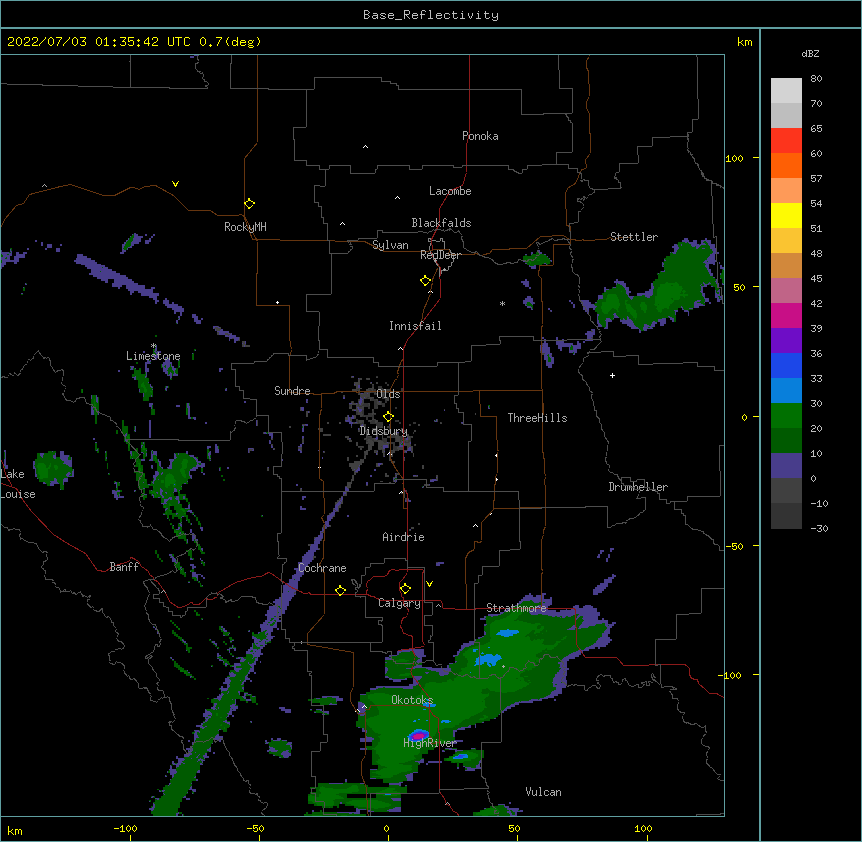Click the yellow diamond marker below RedDeer
Viewport: 862px width, 842px height.
[426, 281]
